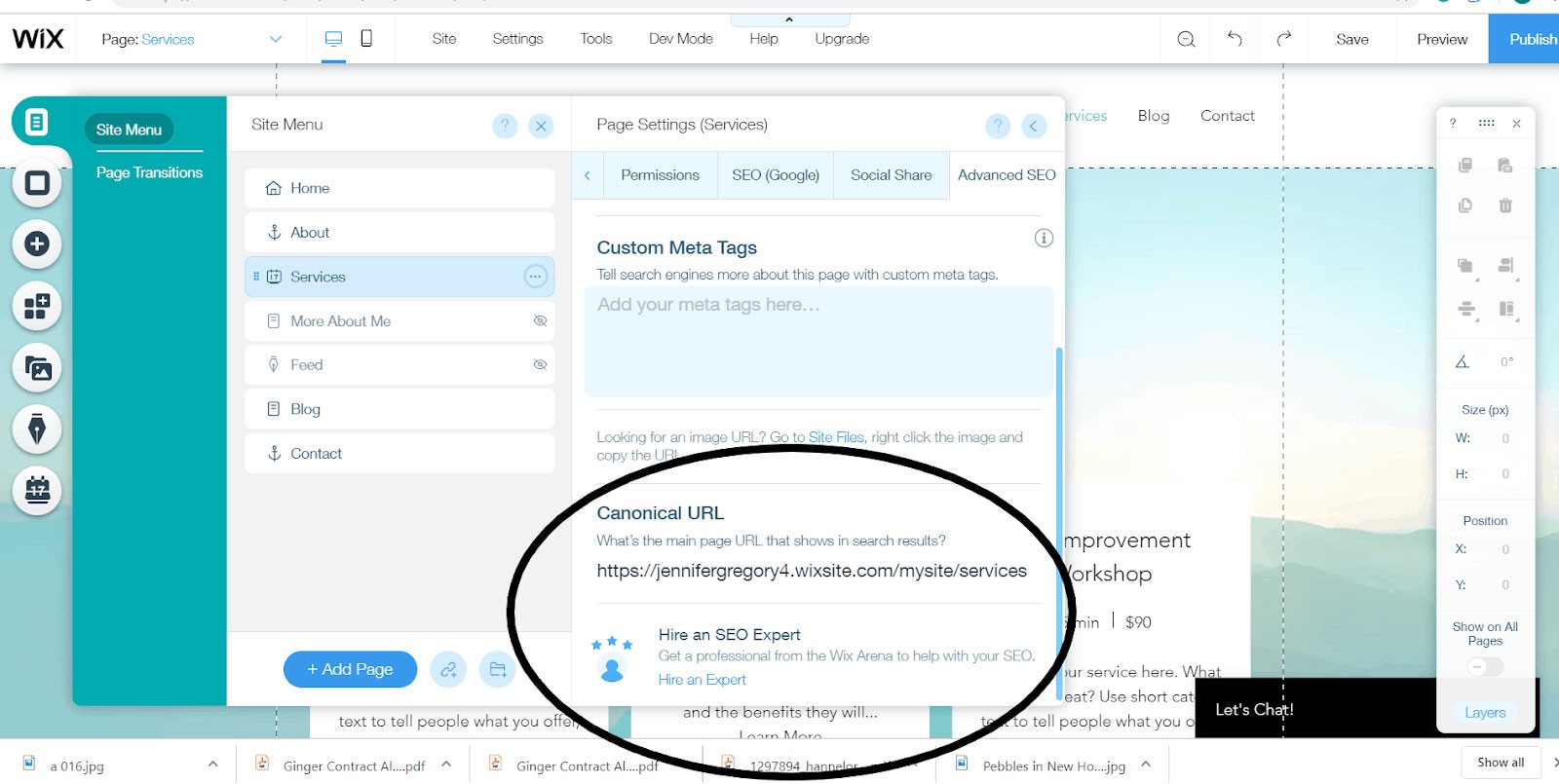Open Services page options ellipsis
1559x784 pixels.
coord(535,277)
